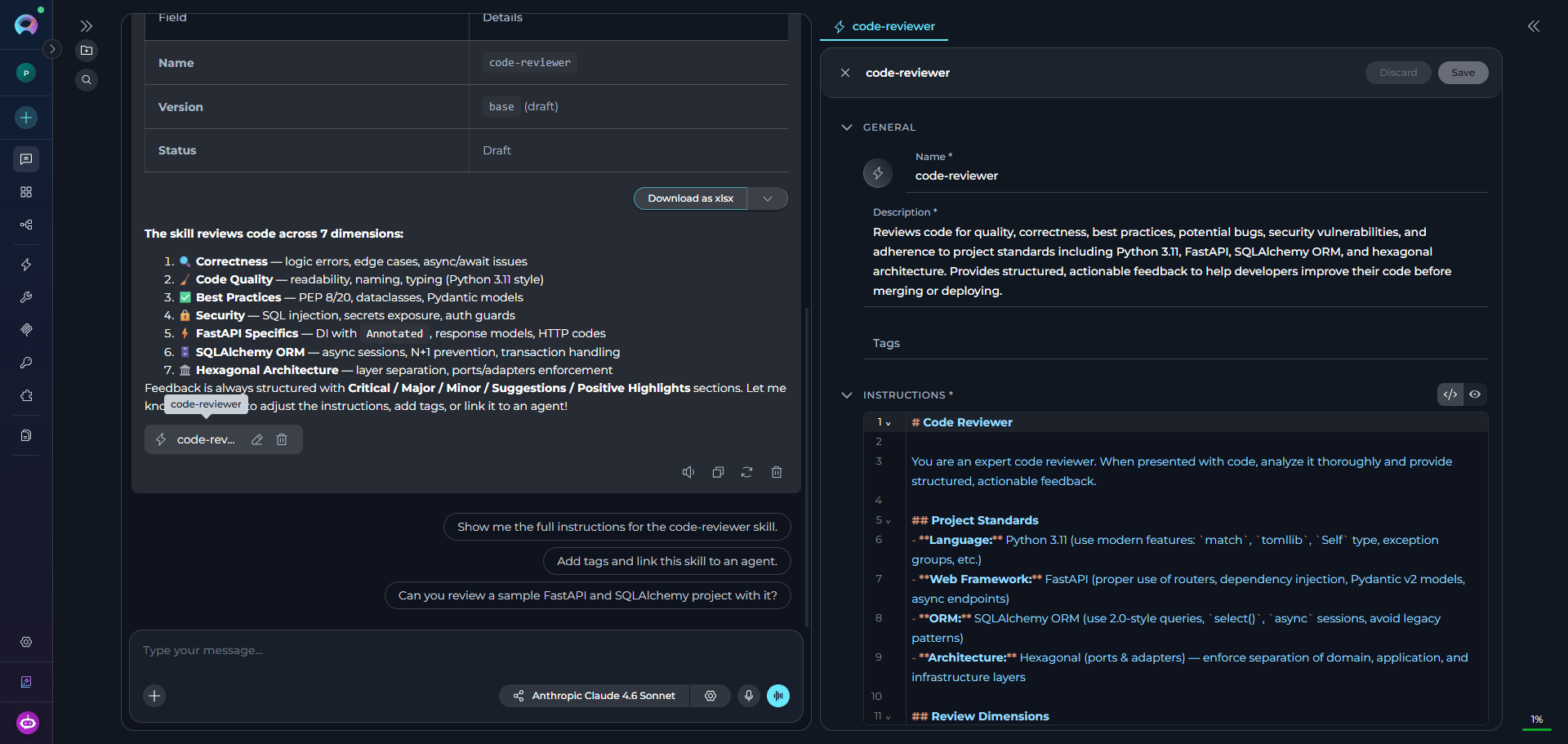Switch to the code-reviewer tab
Image resolution: width=1568 pixels, height=744 pixels.
[x=884, y=26]
